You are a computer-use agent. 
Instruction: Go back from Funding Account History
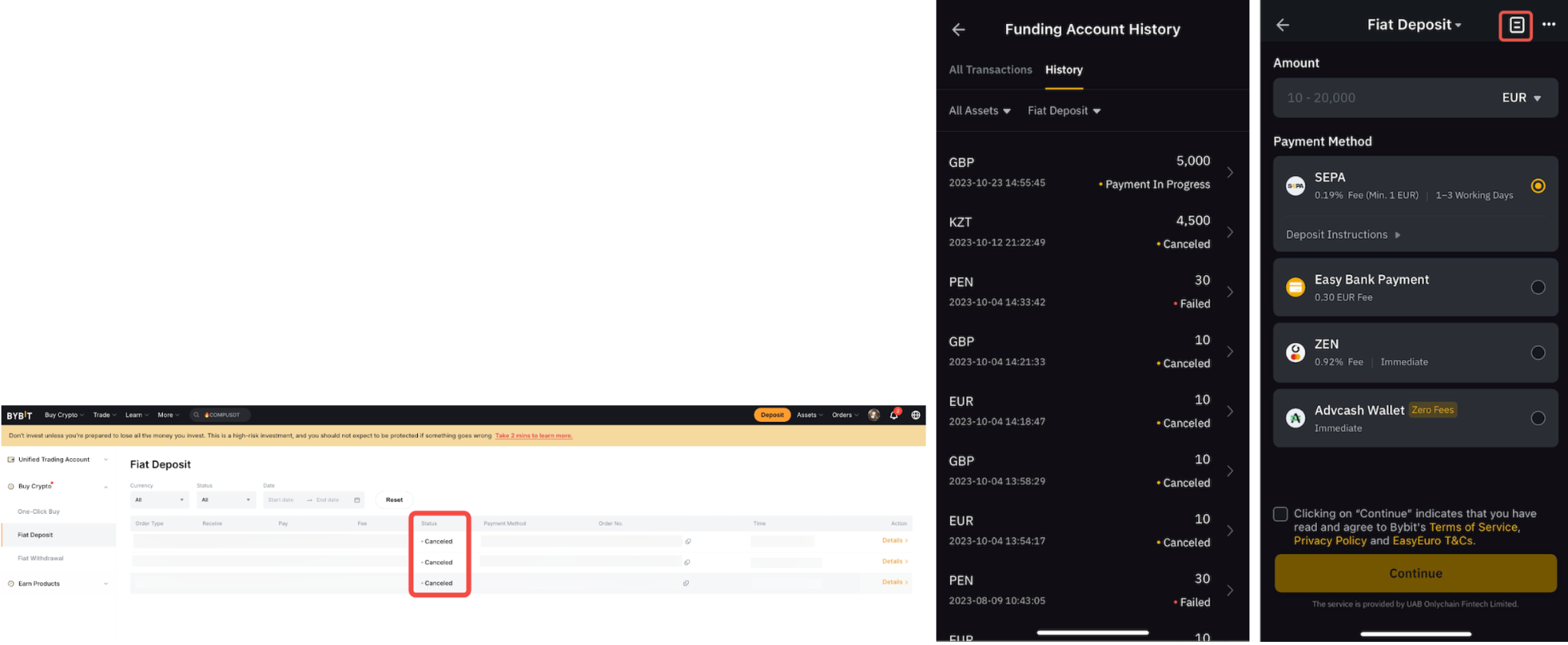tap(959, 30)
